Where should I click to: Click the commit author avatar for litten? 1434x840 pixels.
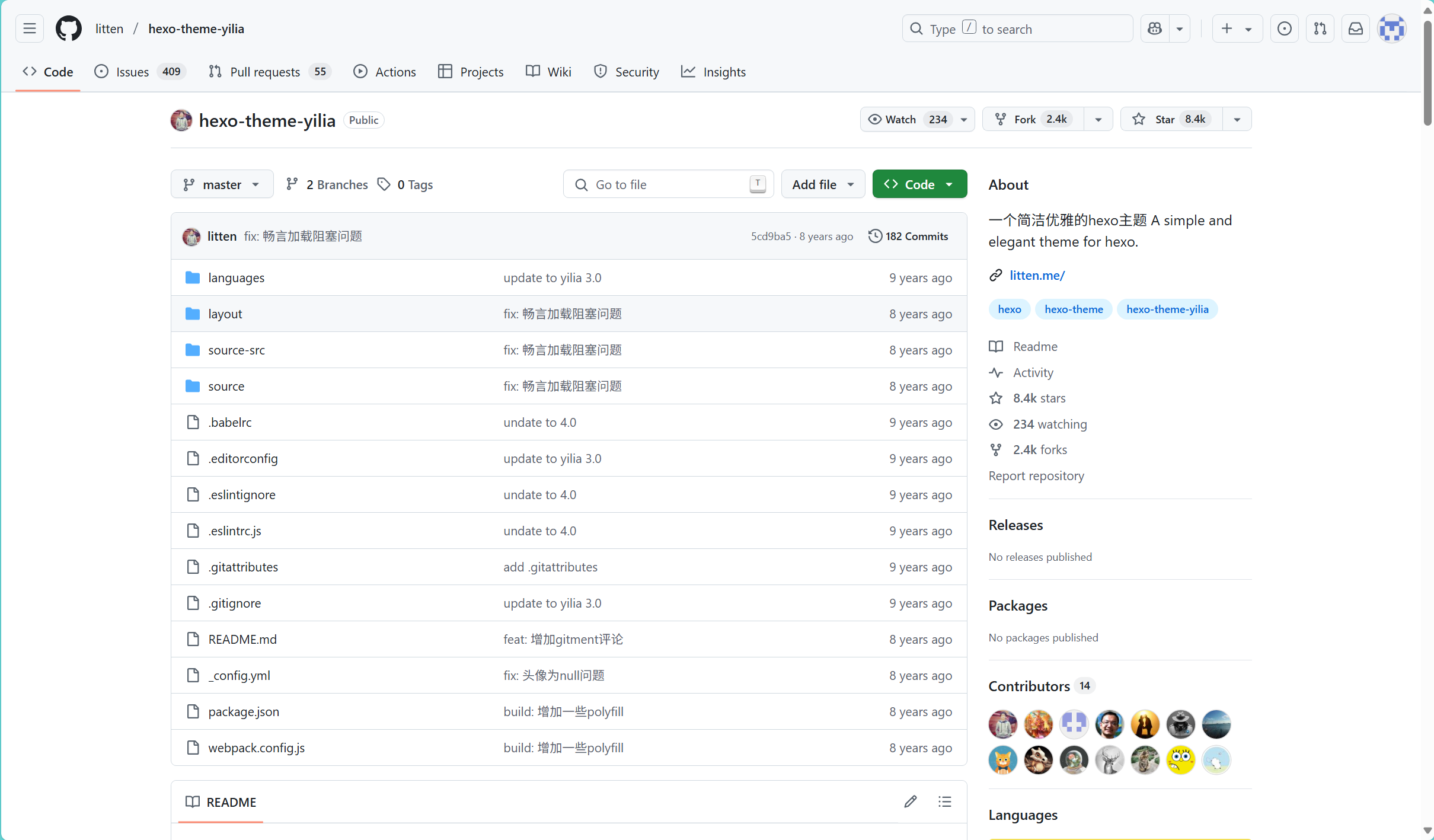click(191, 237)
